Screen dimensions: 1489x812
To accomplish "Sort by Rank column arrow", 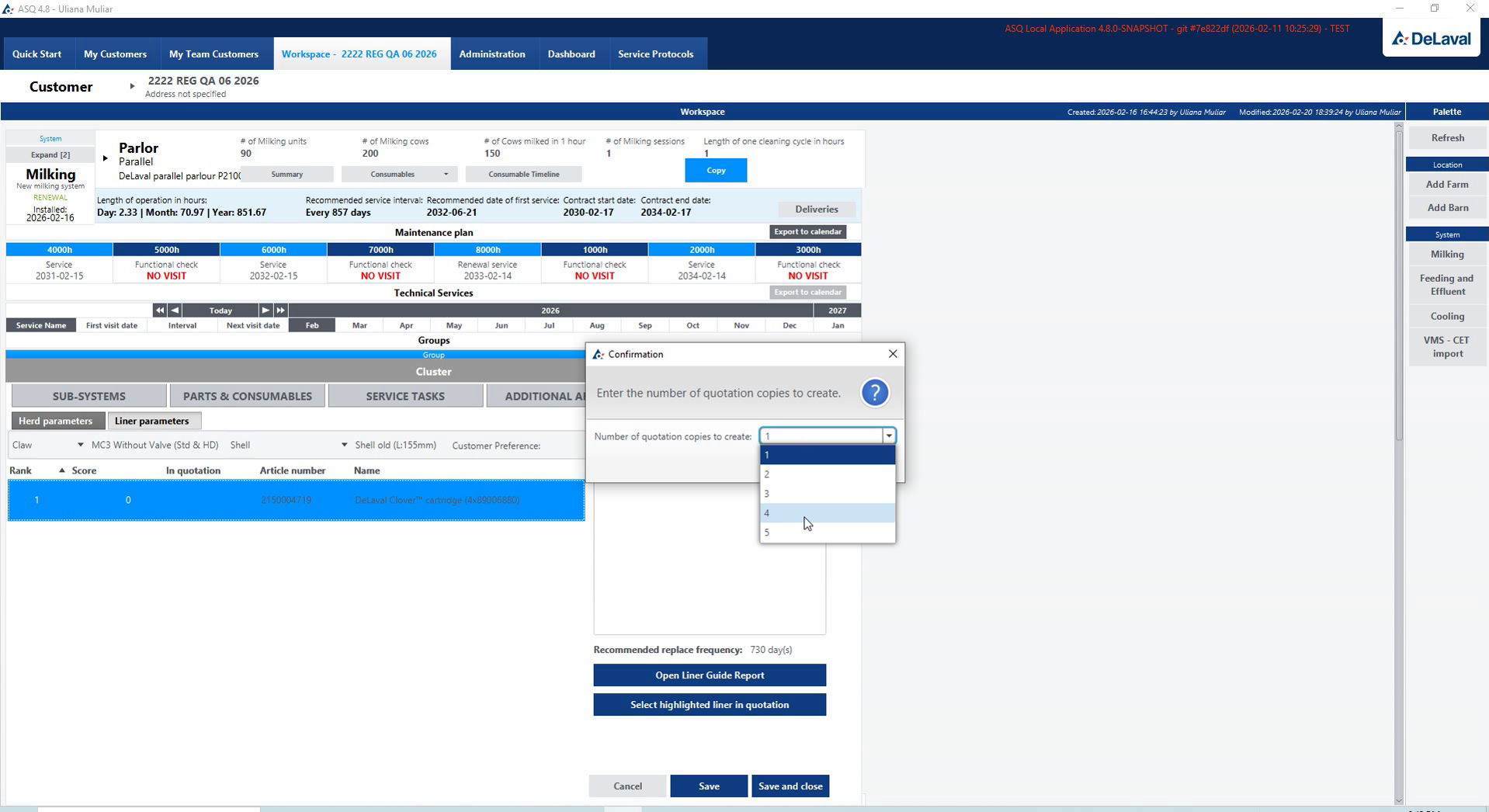I will click(62, 470).
